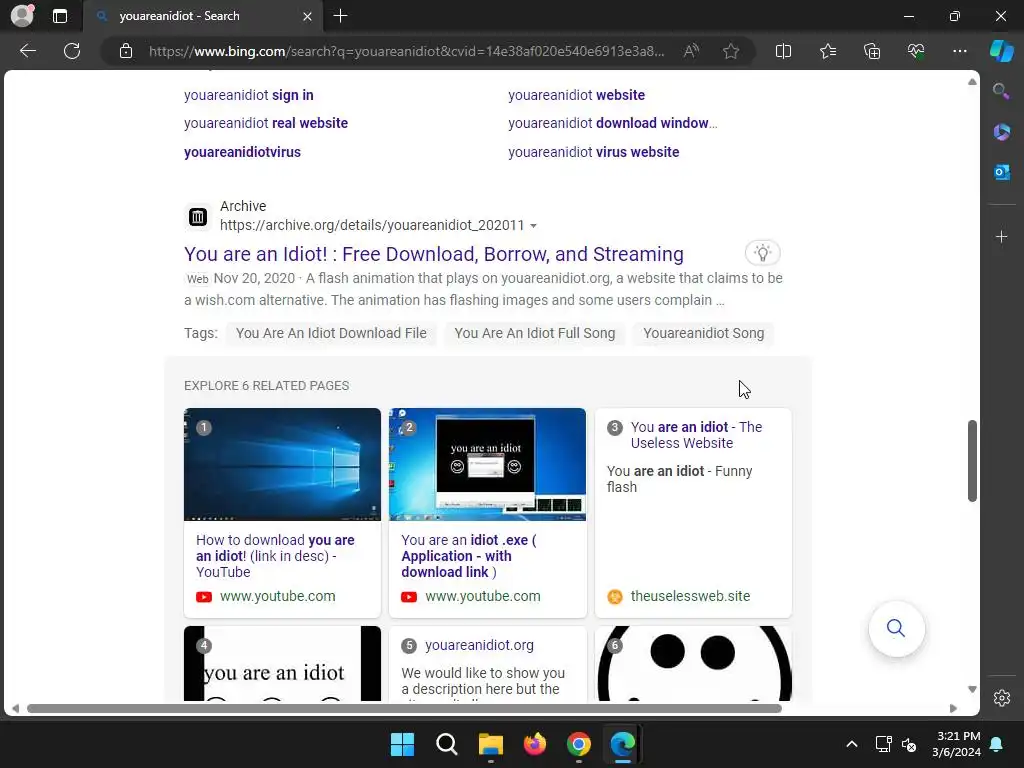This screenshot has width=1024, height=768.
Task: Click the vertical scrollbar thumb
Action: point(972,461)
